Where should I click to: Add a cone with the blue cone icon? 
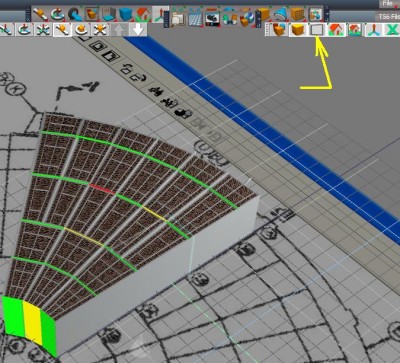pos(281,14)
